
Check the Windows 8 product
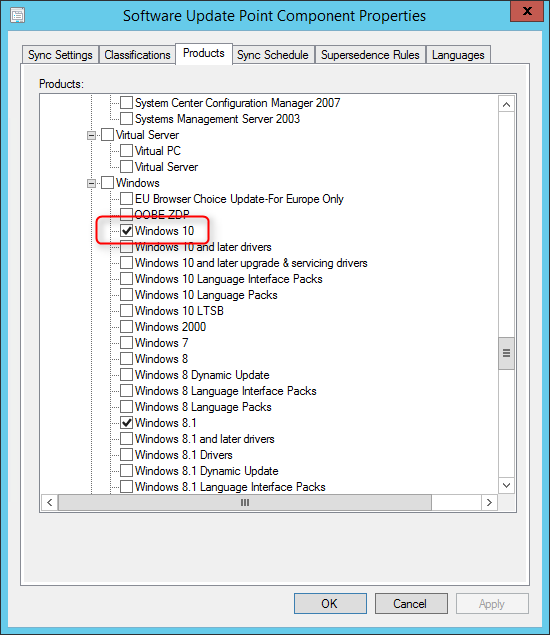[x=126, y=359]
